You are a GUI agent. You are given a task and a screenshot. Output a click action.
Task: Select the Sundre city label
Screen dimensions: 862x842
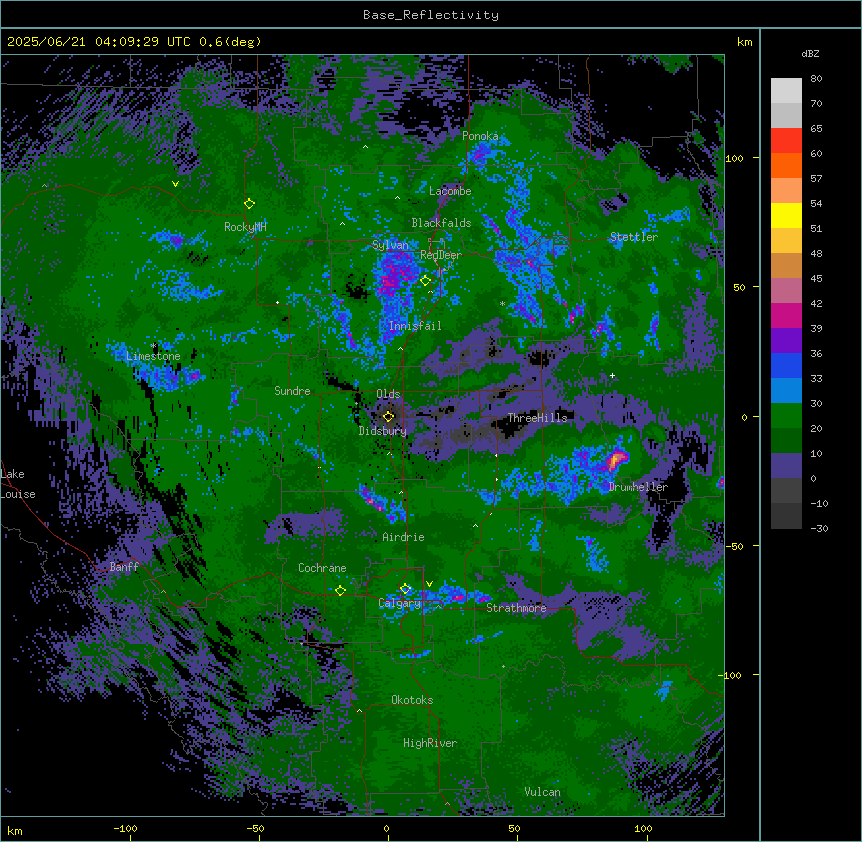point(292,391)
